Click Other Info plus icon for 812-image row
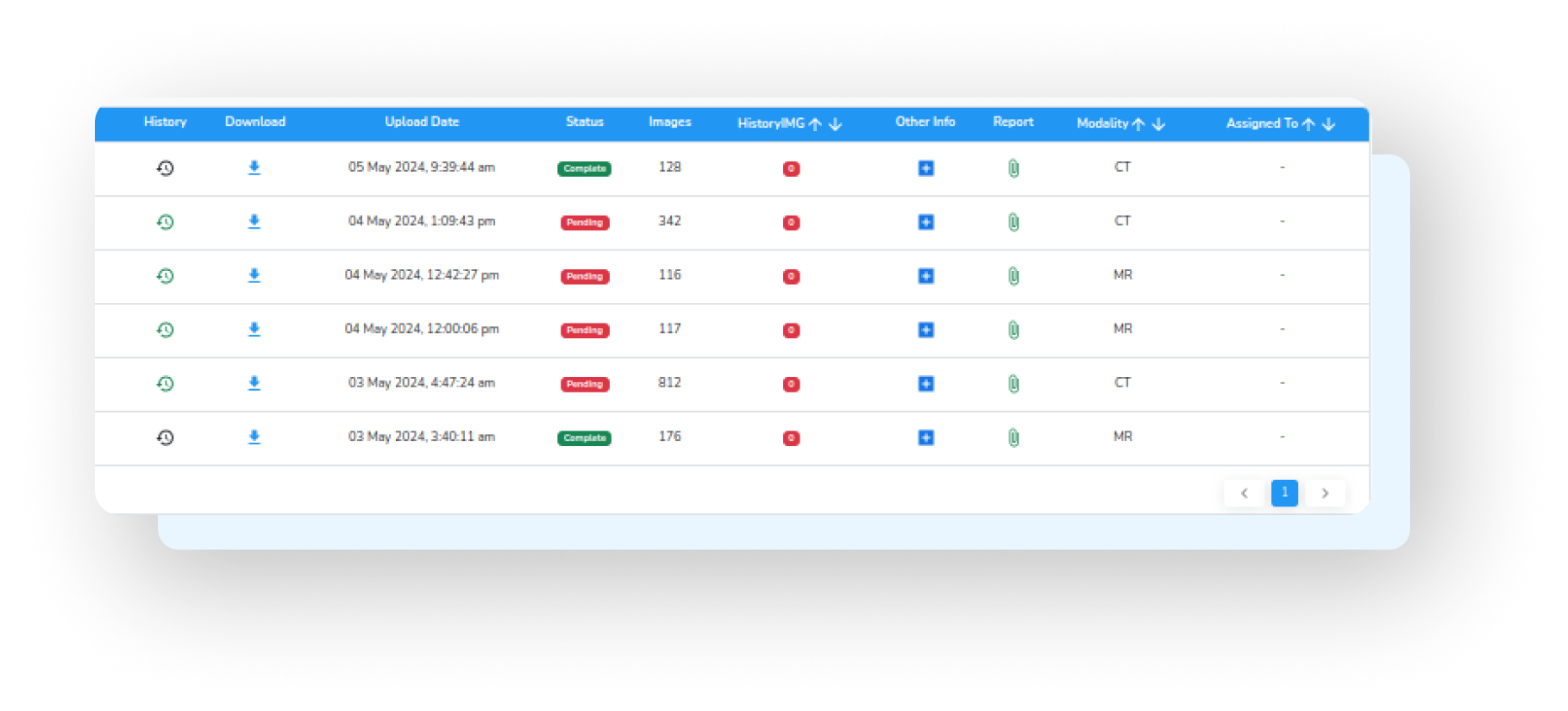Viewport: 1568px width, 711px height. tap(925, 384)
